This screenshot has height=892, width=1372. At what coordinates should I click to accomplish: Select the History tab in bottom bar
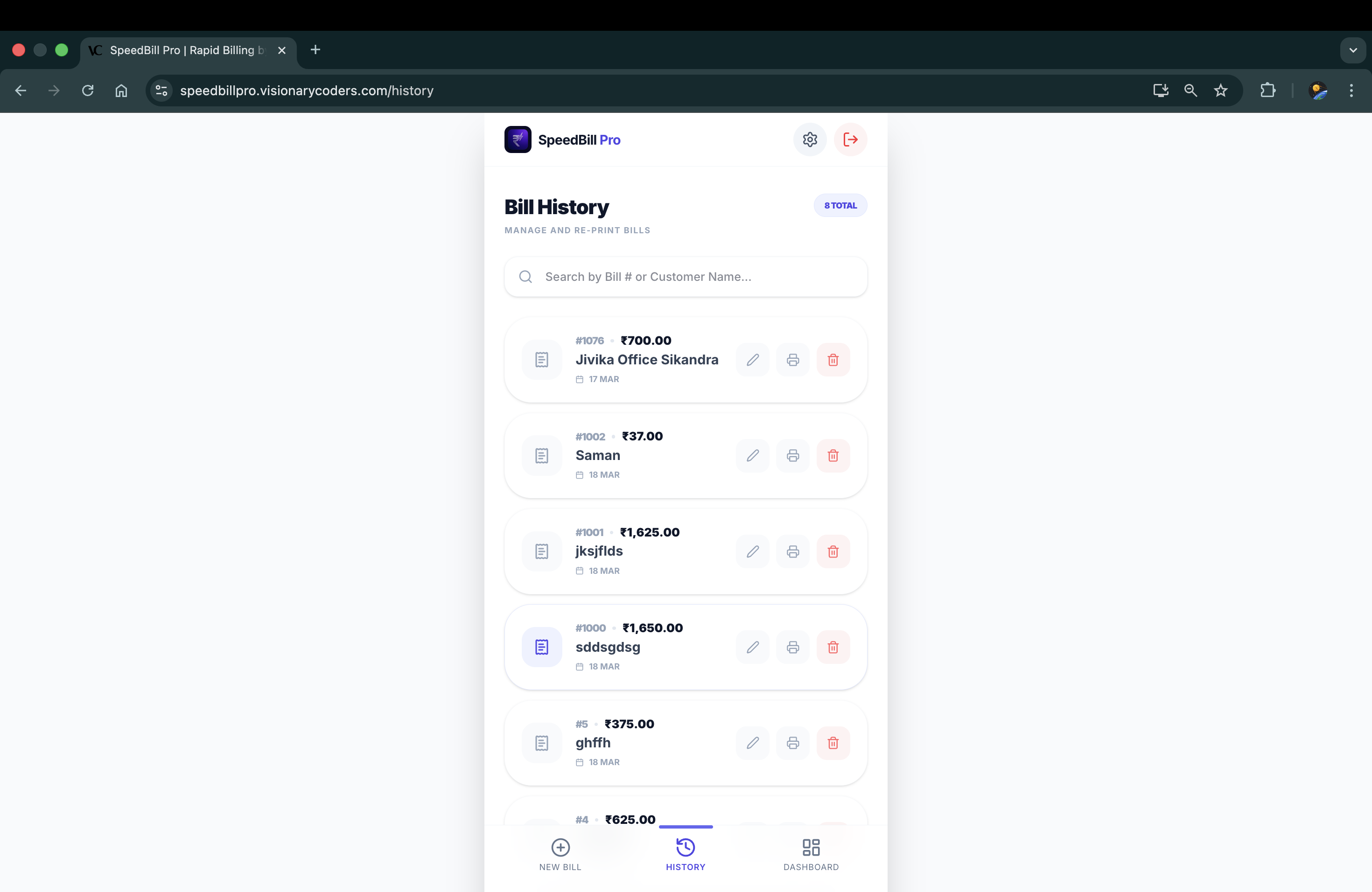[x=686, y=854]
